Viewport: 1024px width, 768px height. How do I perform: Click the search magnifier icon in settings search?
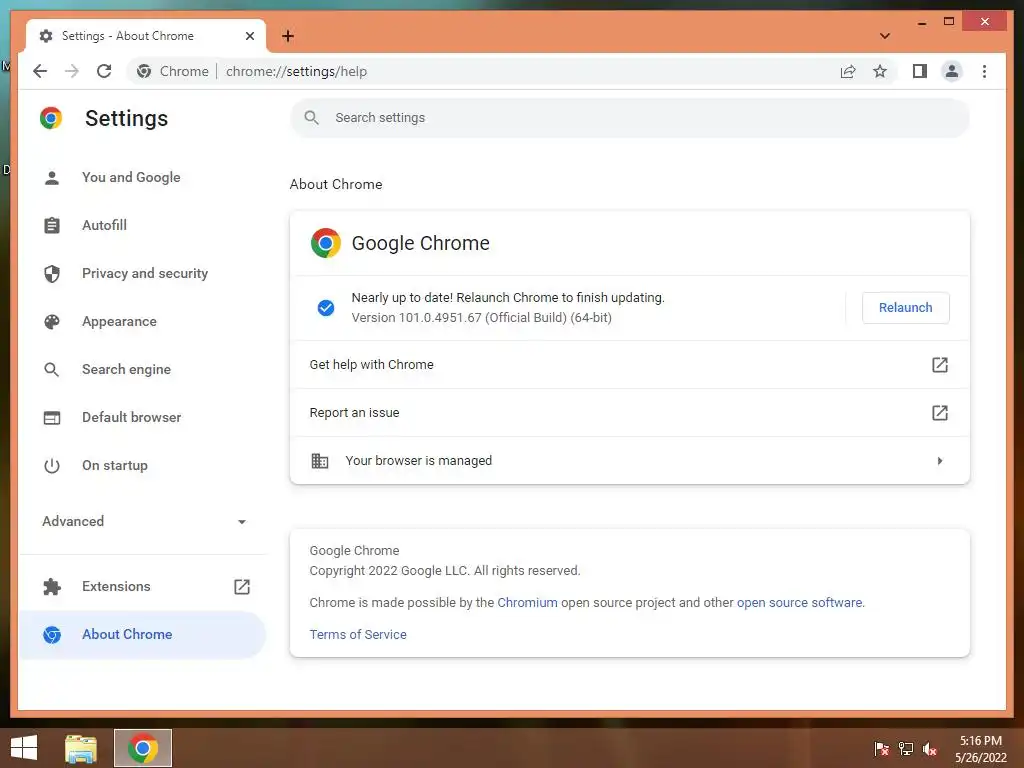[x=312, y=118]
